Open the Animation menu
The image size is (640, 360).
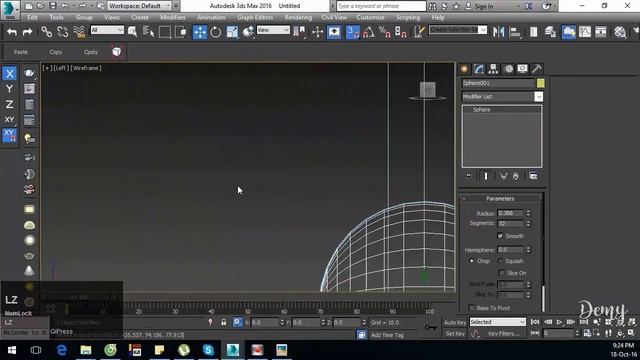(211, 18)
